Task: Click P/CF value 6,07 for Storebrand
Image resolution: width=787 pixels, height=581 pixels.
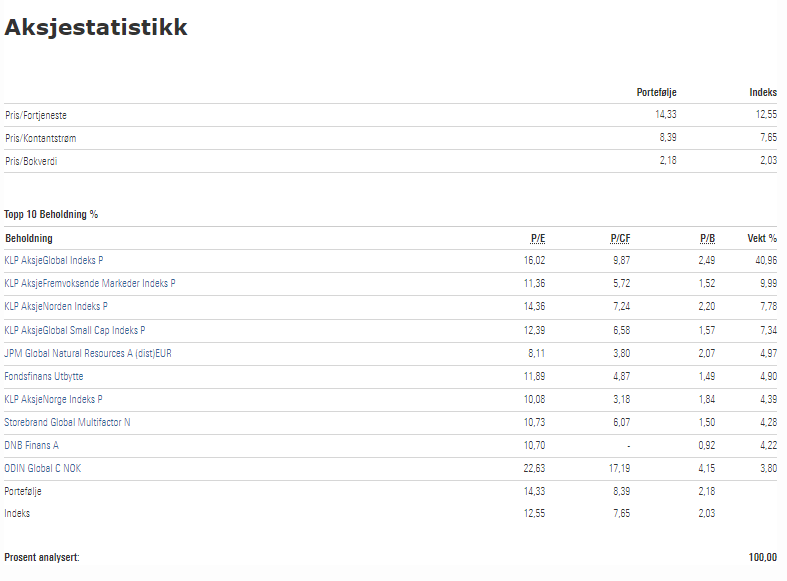Action: (x=621, y=422)
